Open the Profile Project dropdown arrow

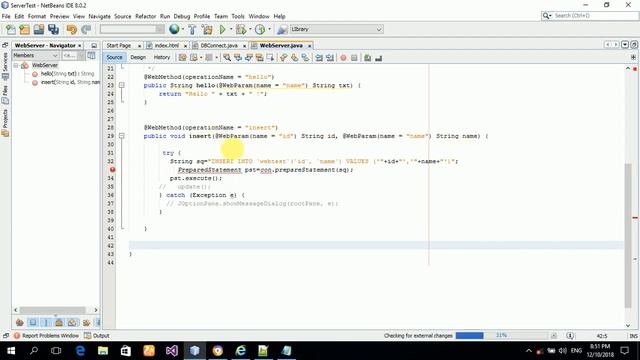[x=269, y=29]
